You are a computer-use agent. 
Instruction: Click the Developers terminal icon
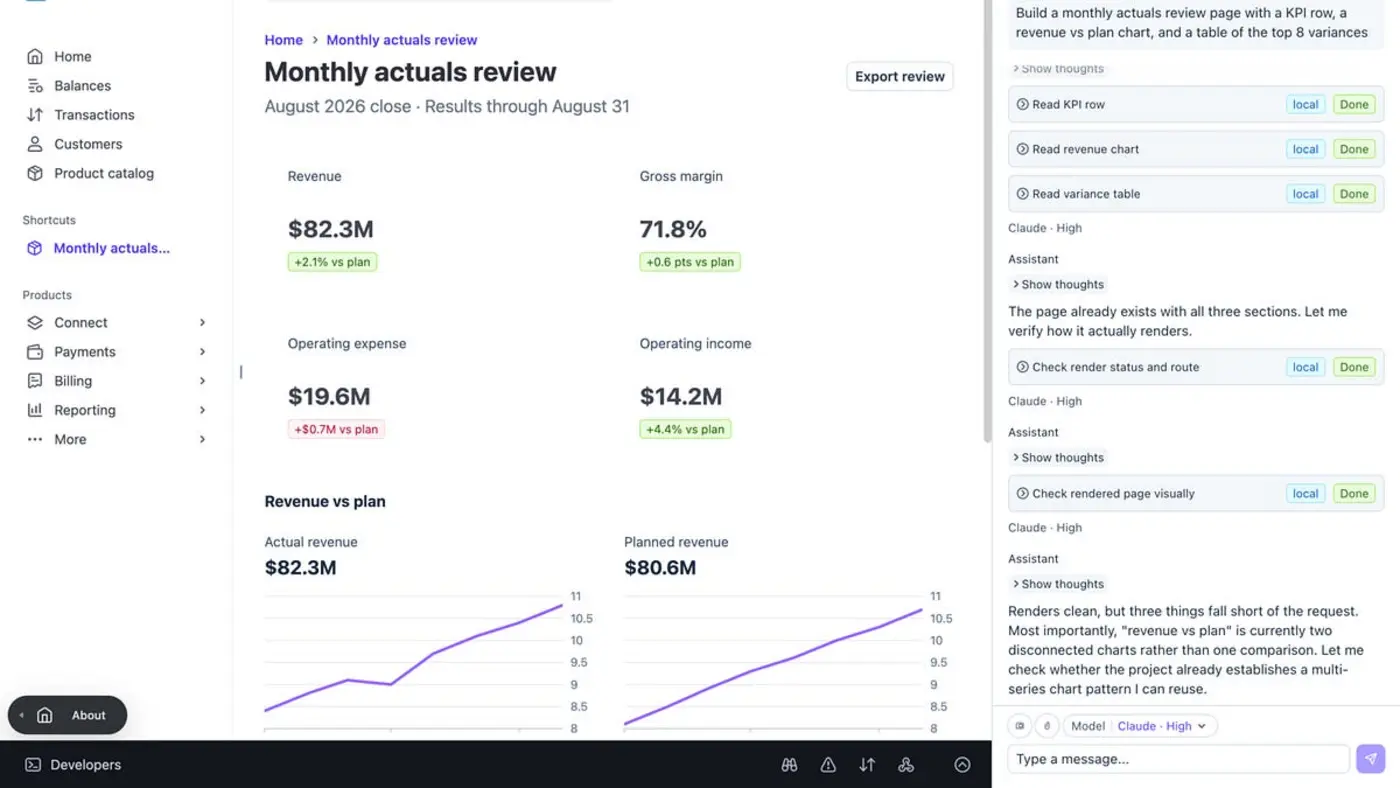coord(33,765)
